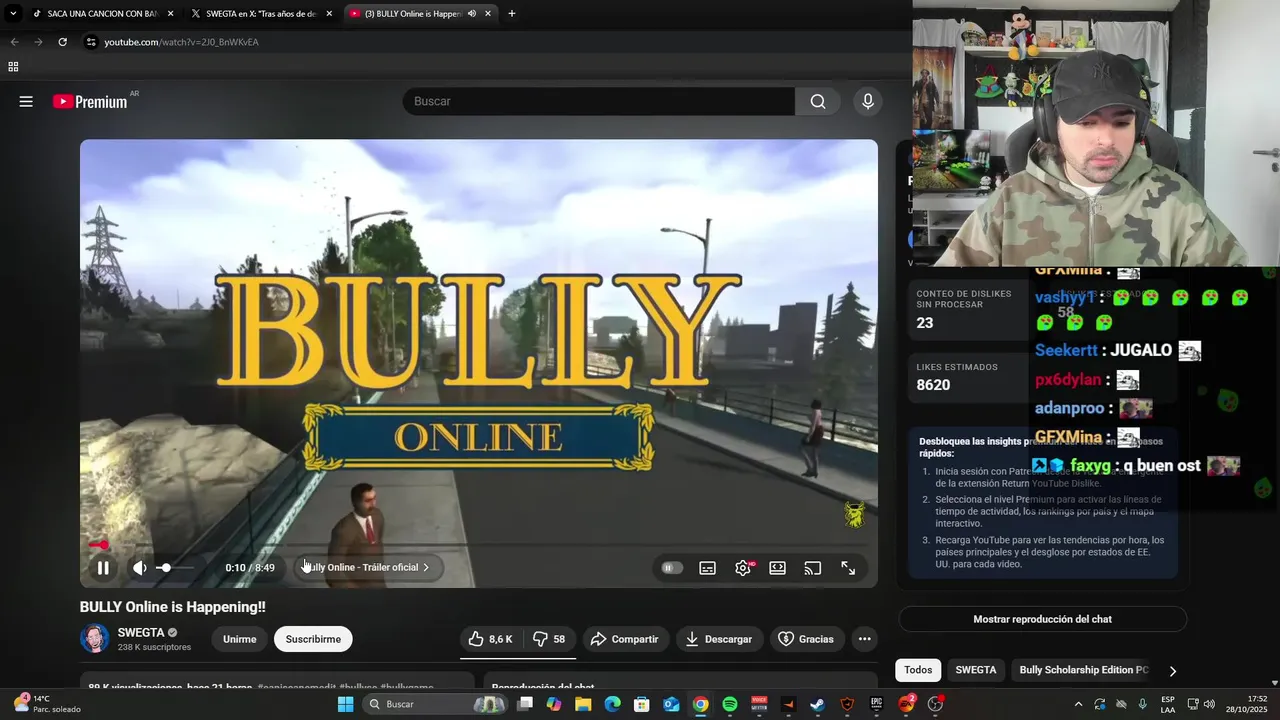The height and width of the screenshot is (720, 1280).
Task: Share the video via Compartir
Action: [x=624, y=639]
